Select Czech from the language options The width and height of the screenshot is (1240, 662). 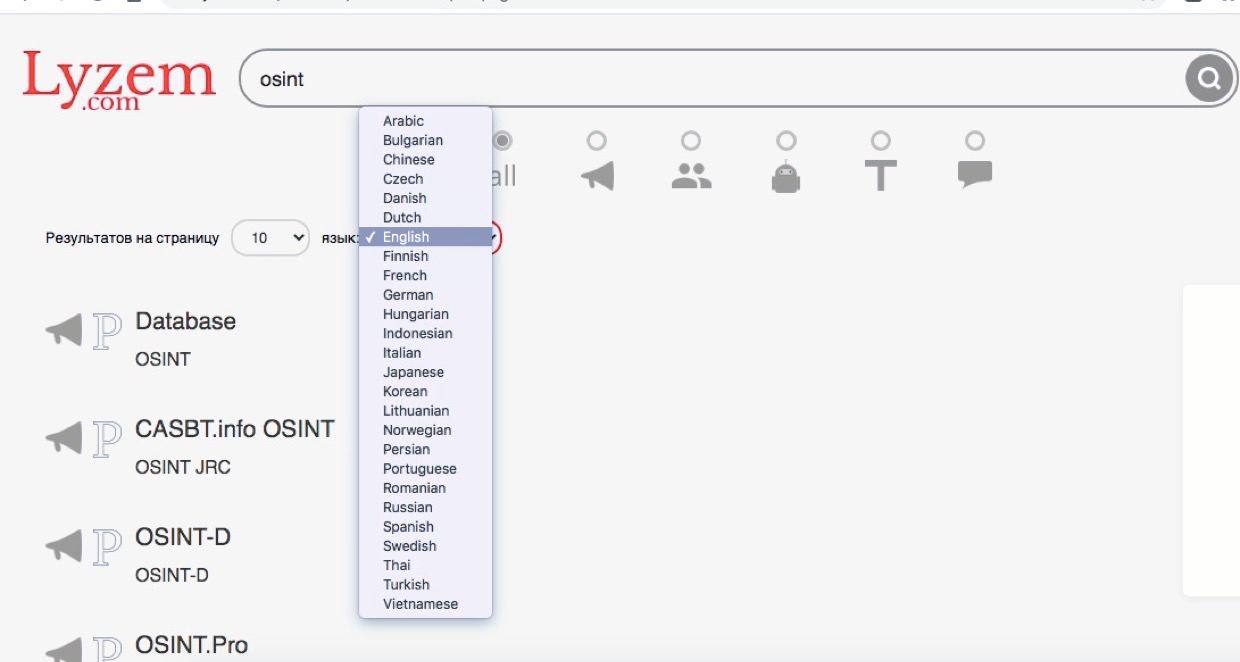point(425,179)
